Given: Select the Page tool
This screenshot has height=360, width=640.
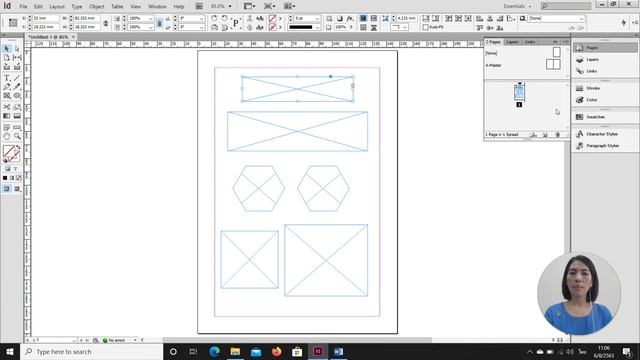Looking at the screenshot, I should click(7, 58).
